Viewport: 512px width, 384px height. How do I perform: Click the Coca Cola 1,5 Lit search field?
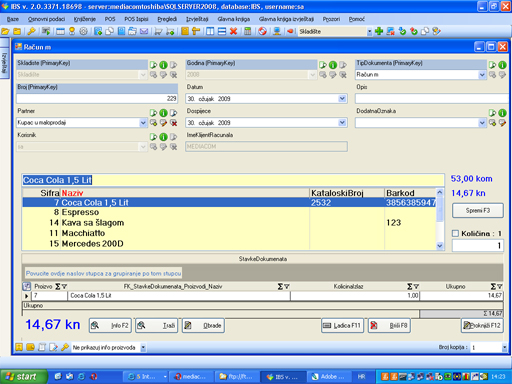pos(233,180)
